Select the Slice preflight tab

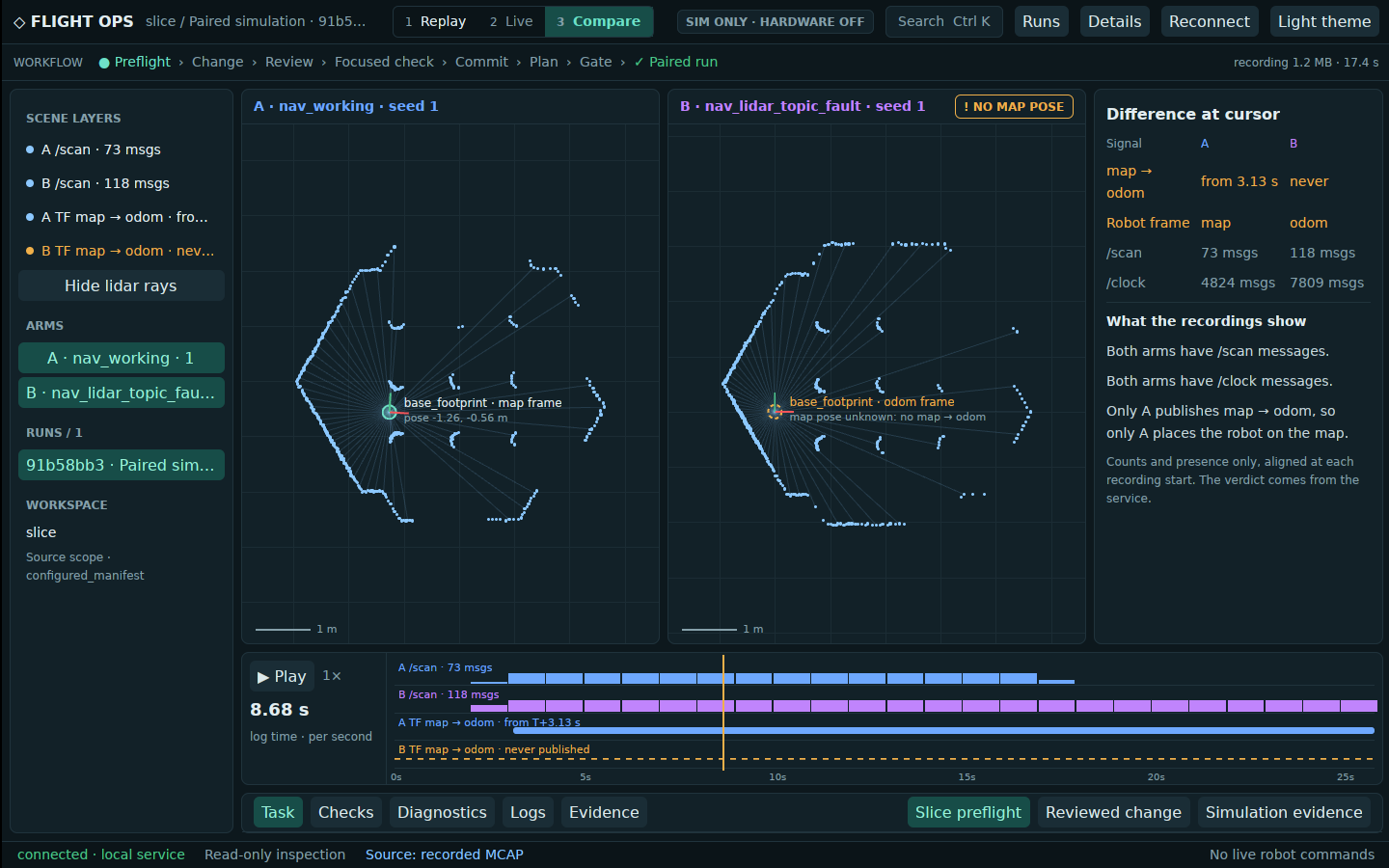click(968, 812)
